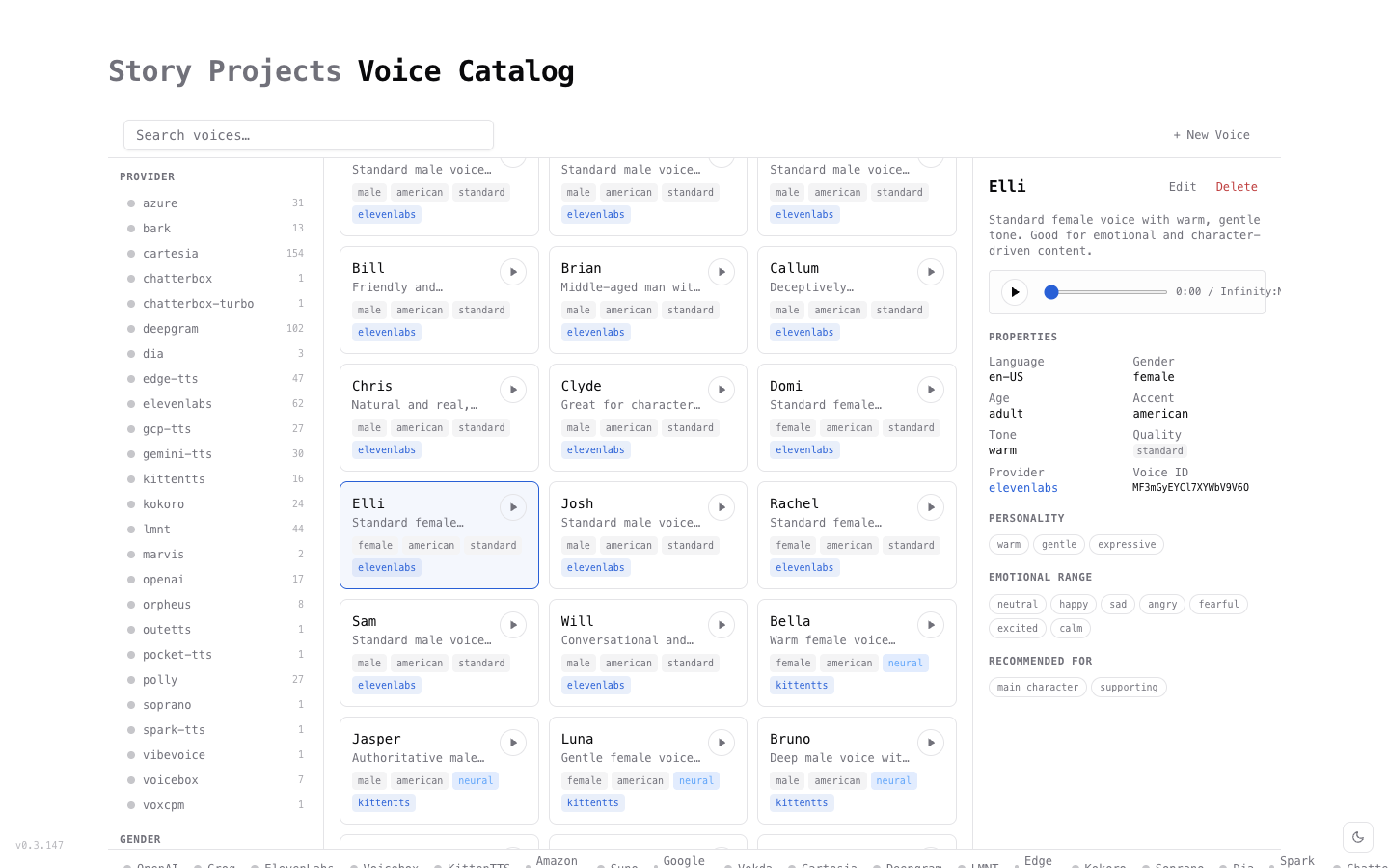The image size is (1389, 868).
Task: Select ElevenLabs in the bottom provider bar
Action: click(299, 865)
